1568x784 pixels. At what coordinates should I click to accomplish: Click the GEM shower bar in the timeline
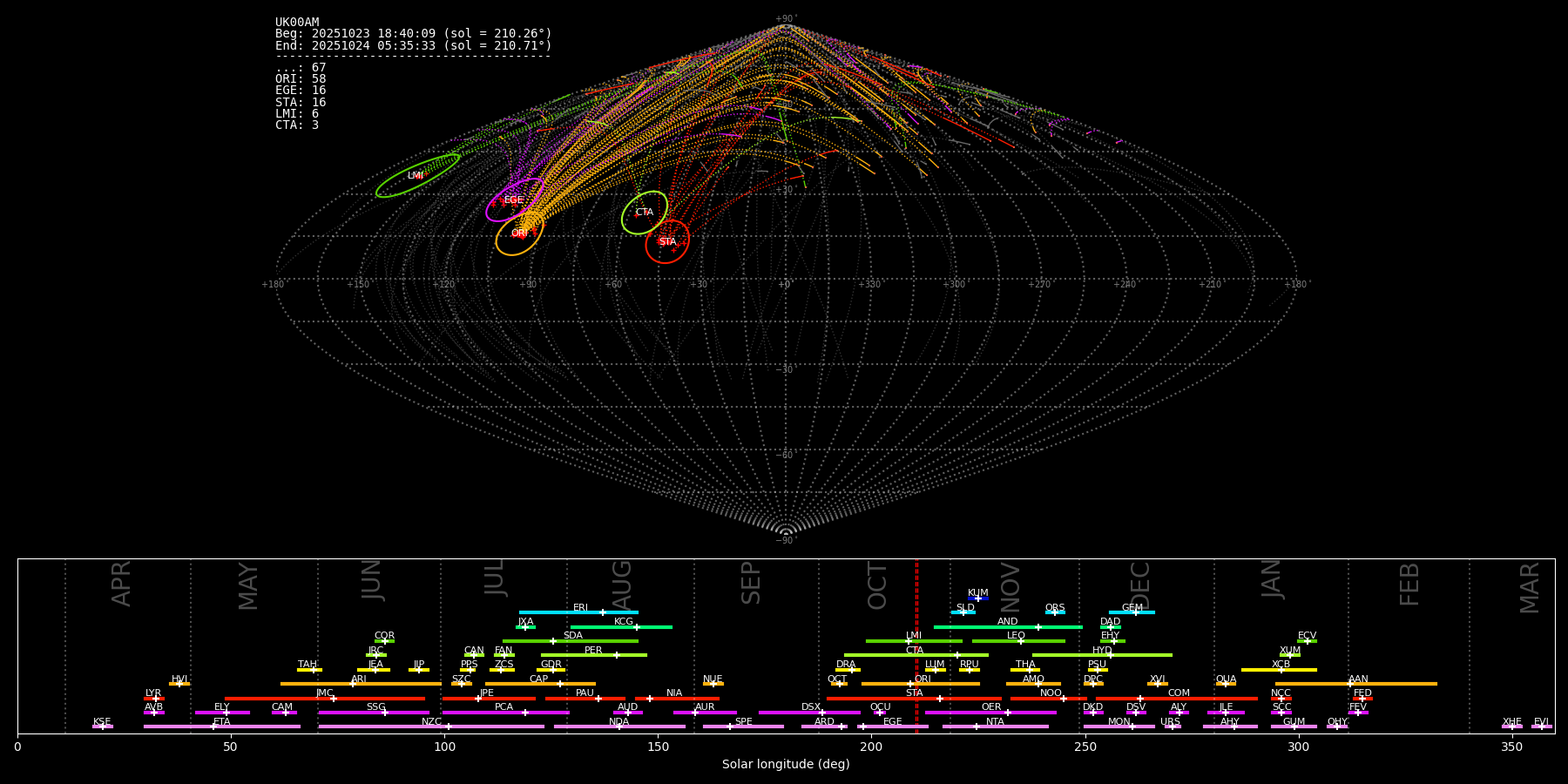click(1132, 612)
